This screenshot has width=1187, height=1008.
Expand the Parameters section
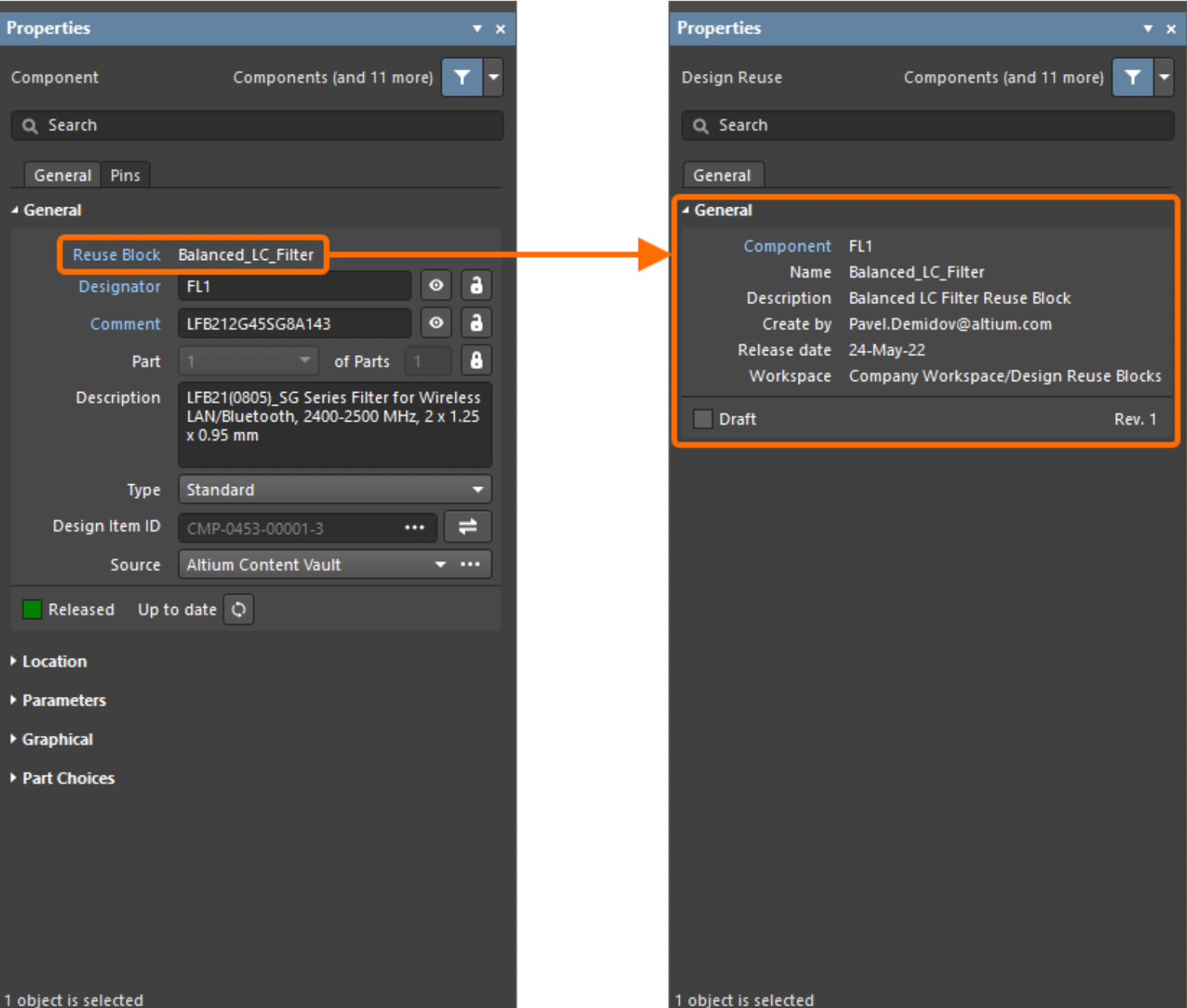63,700
